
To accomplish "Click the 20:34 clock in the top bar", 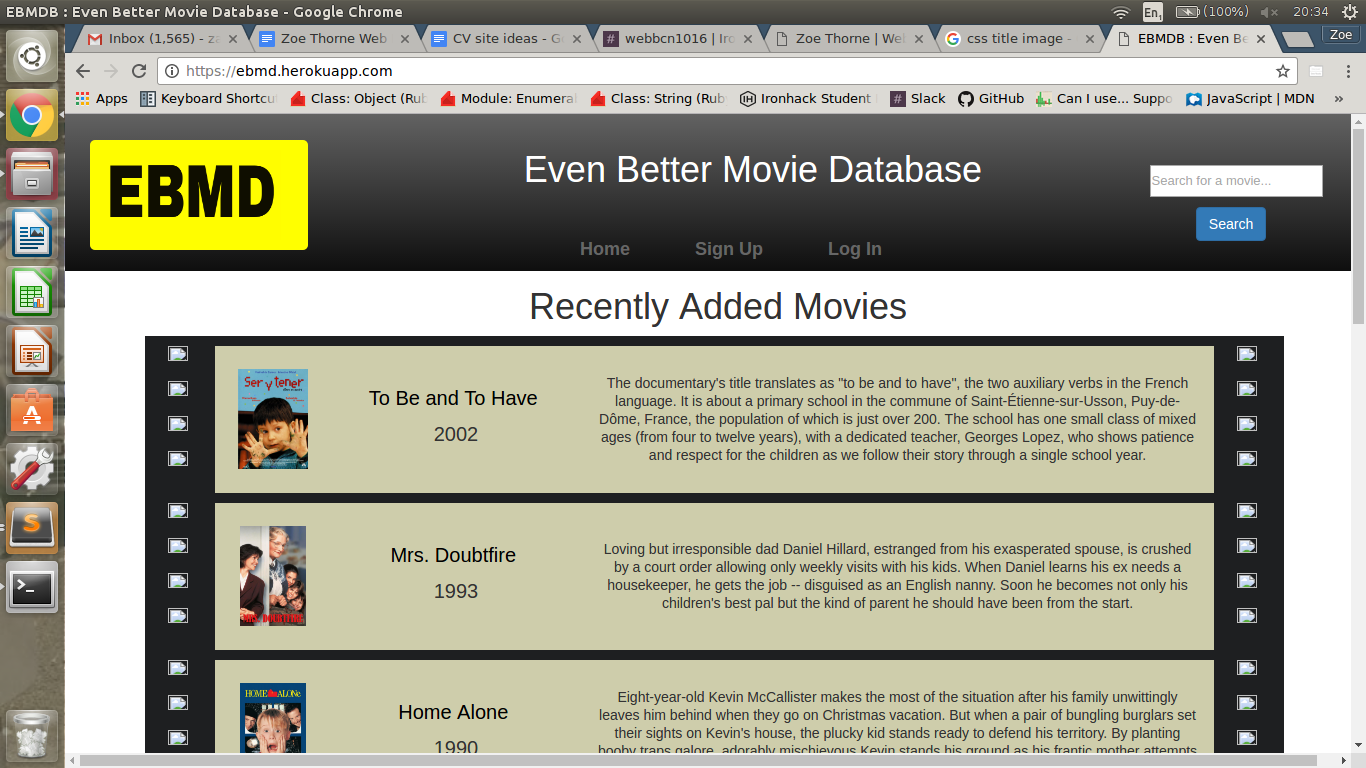I will 1310,12.
